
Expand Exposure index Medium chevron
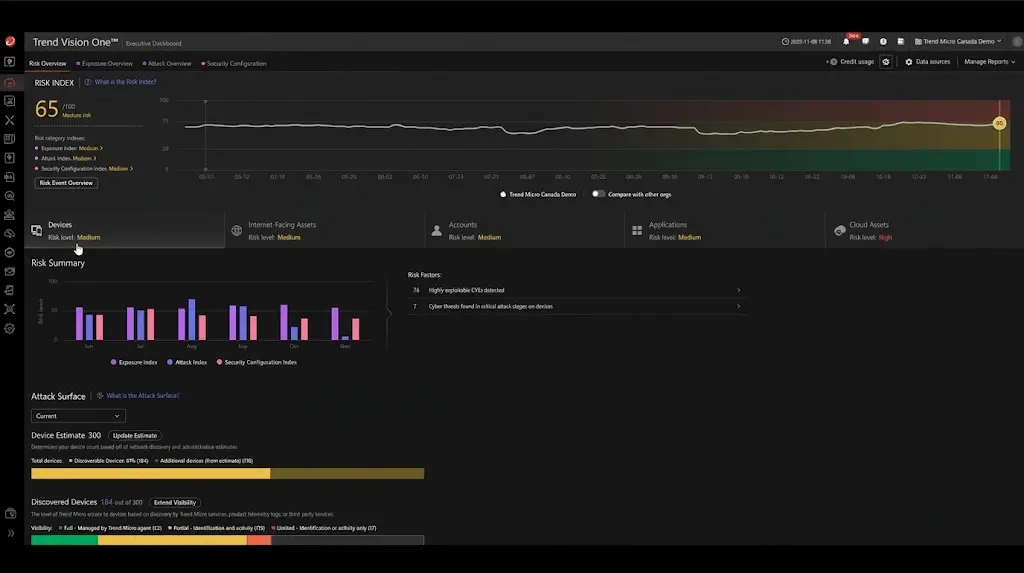[101, 148]
